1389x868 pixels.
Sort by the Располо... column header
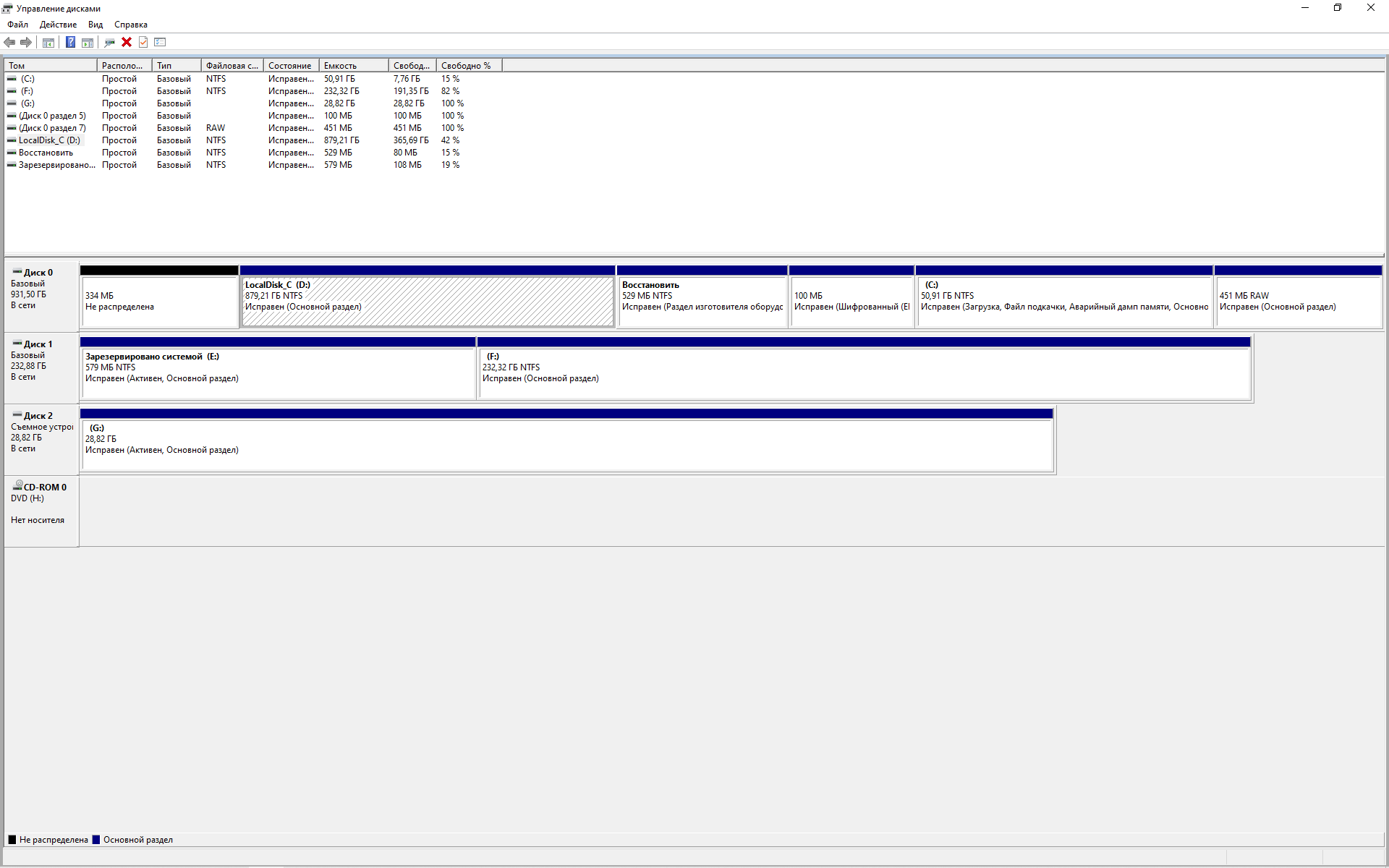coord(124,66)
